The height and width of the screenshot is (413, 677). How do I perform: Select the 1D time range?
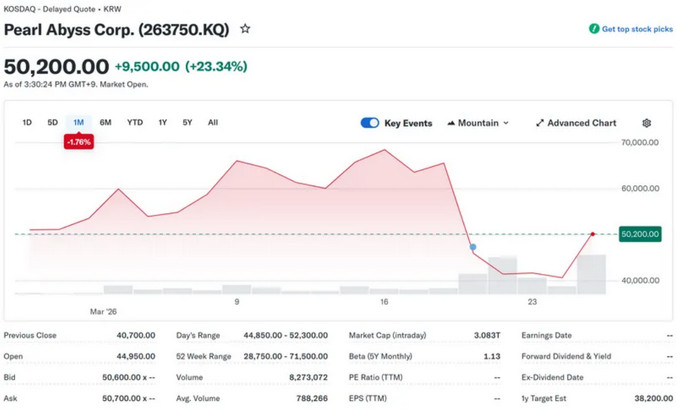tap(27, 123)
